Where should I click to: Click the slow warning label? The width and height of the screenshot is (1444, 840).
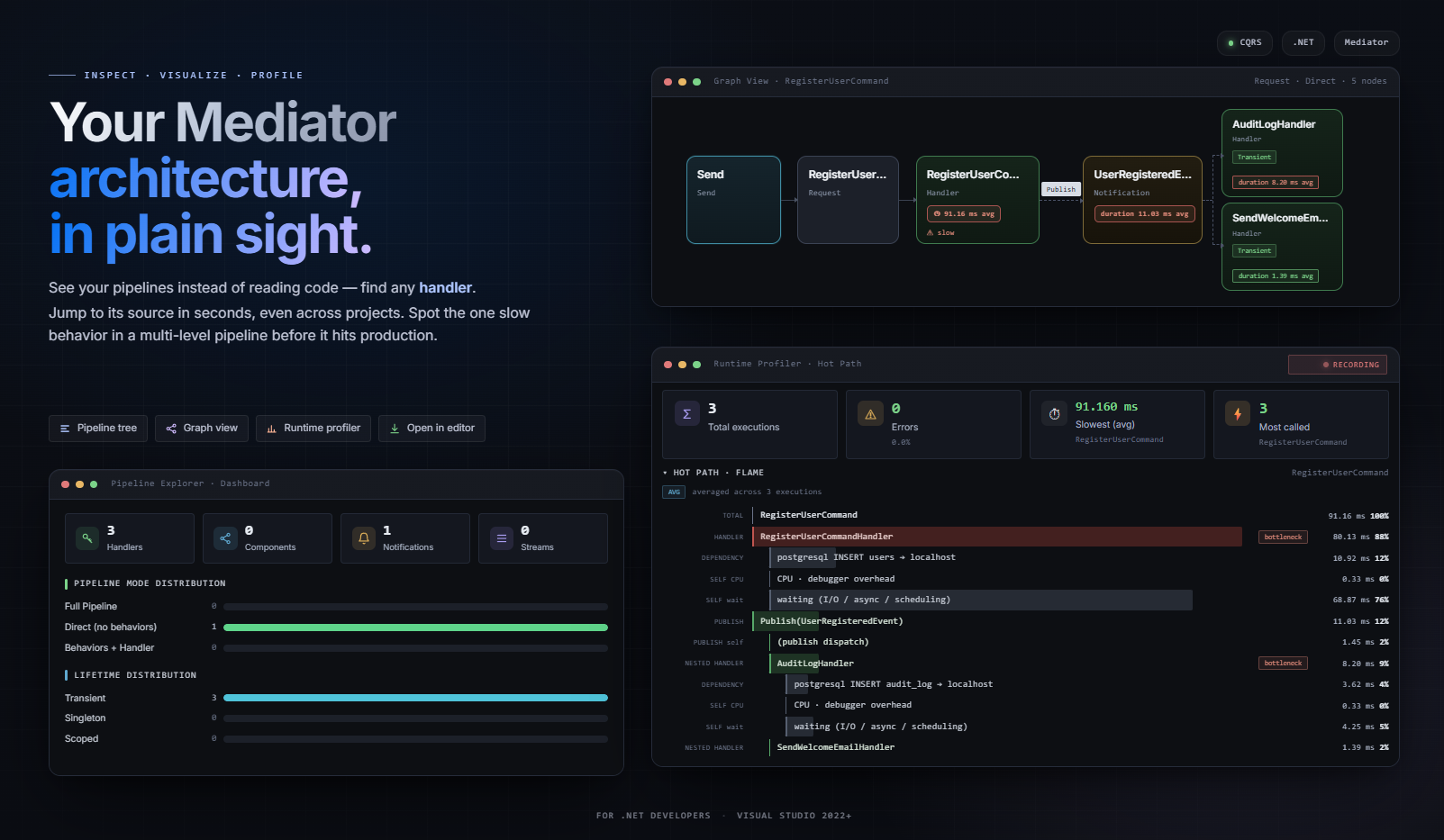coord(940,233)
